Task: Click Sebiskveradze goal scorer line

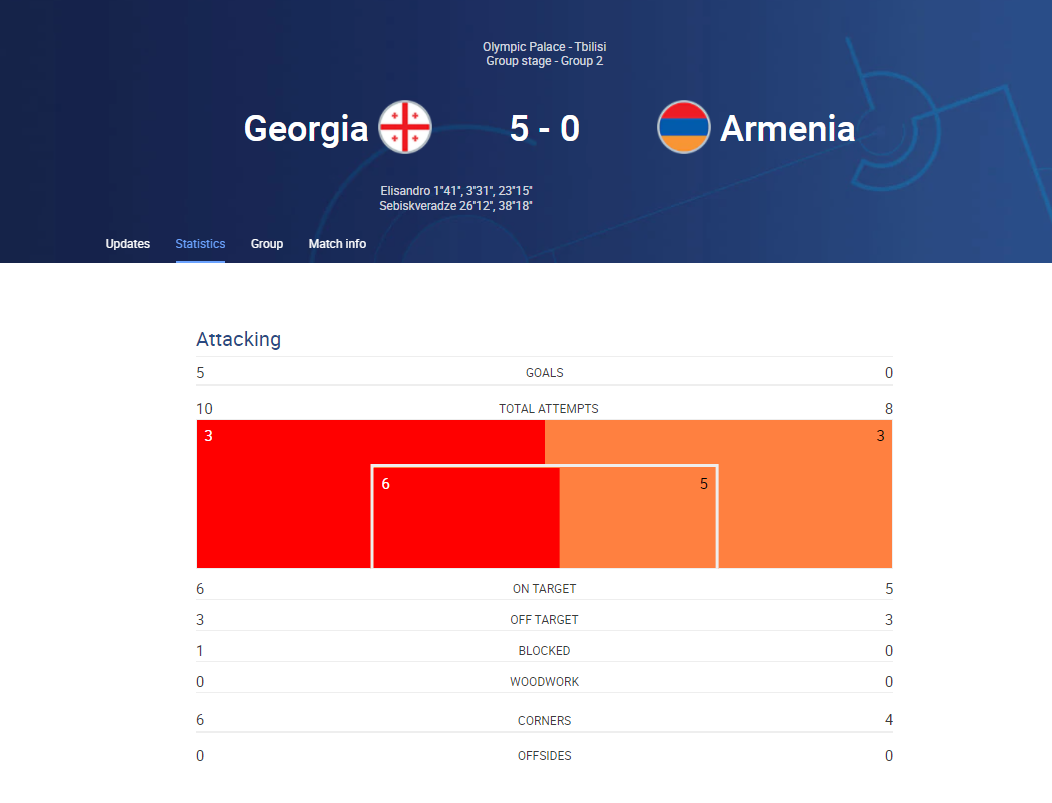Action: click(456, 205)
